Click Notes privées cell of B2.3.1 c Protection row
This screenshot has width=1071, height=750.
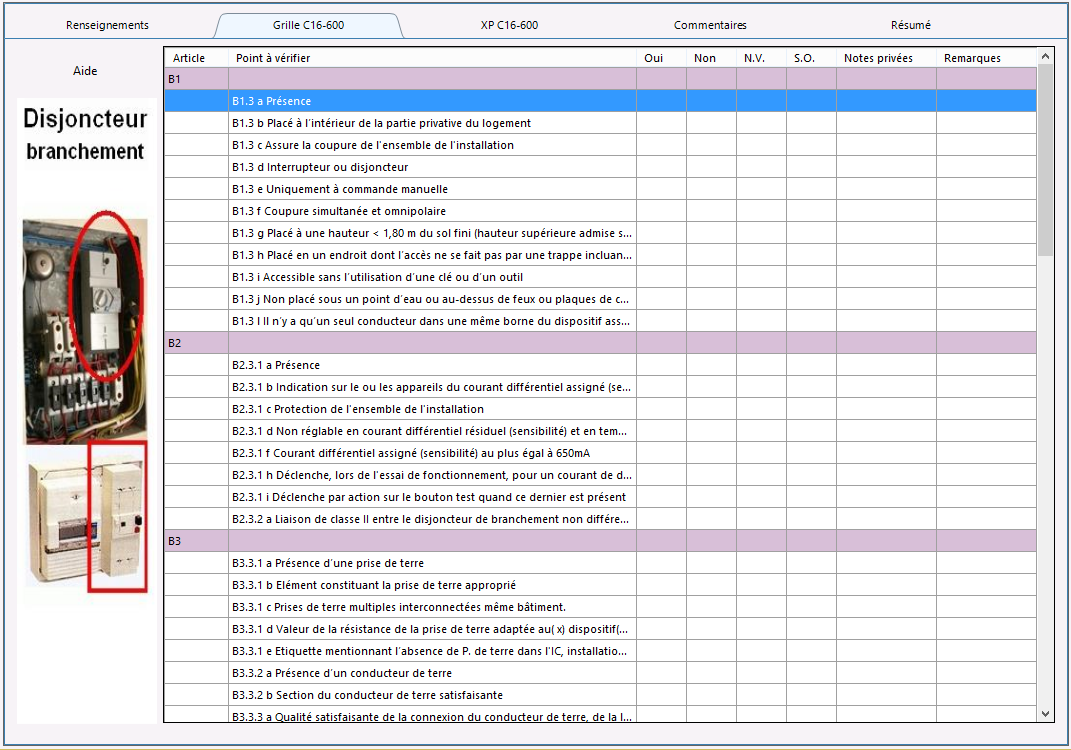(x=886, y=409)
